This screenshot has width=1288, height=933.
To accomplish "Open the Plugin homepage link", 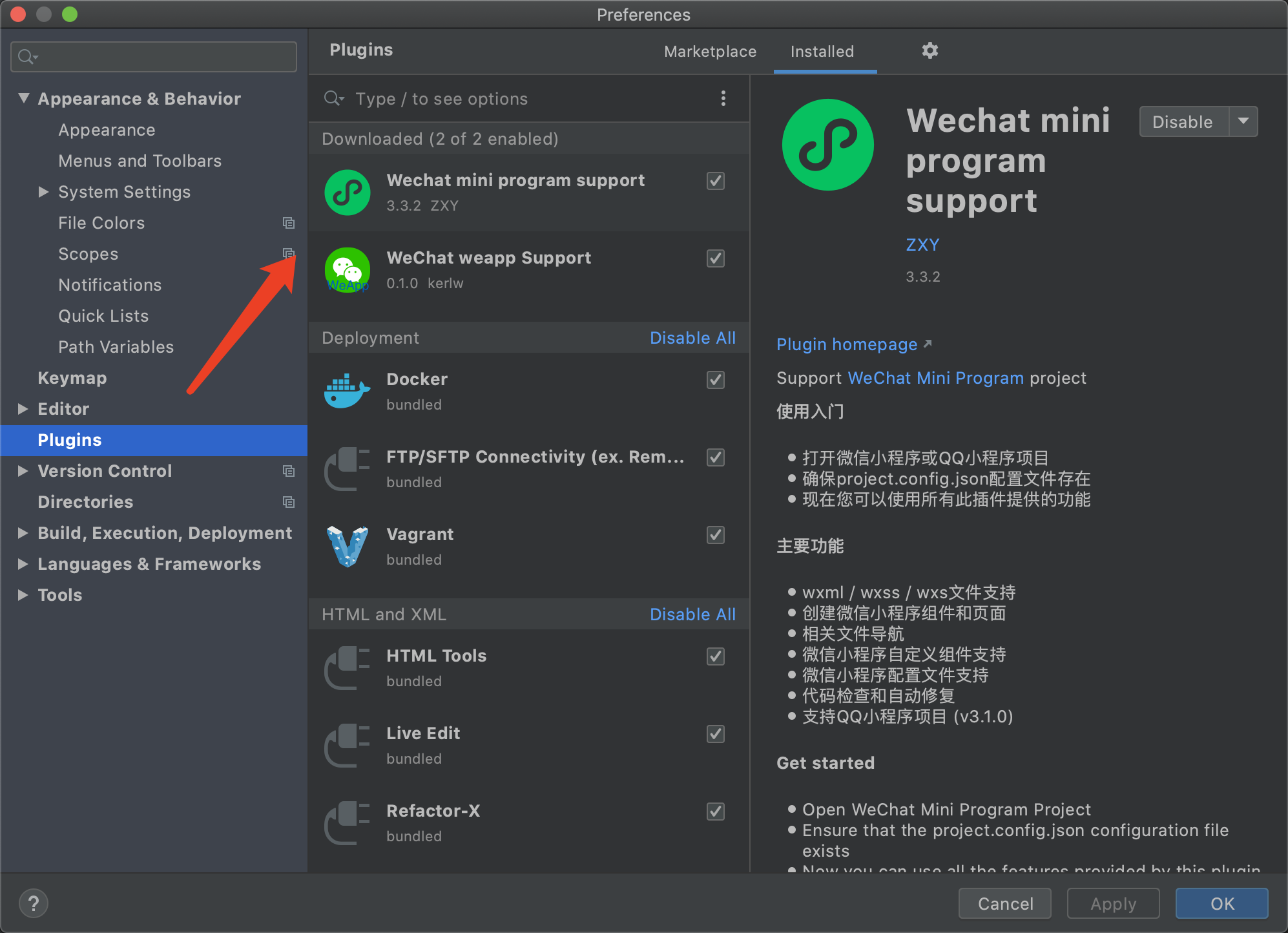I will tap(847, 344).
